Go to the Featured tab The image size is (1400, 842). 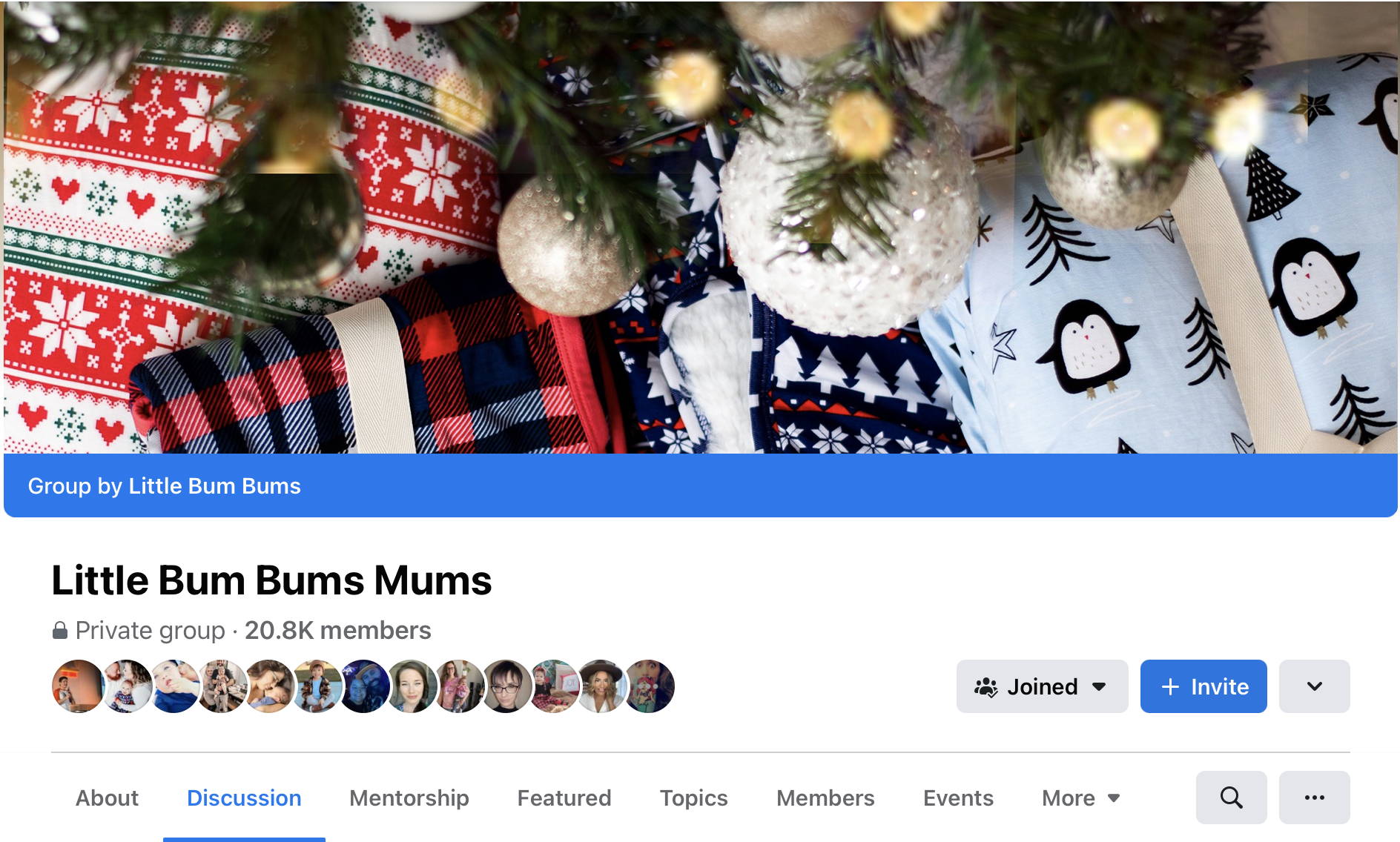coord(564,798)
